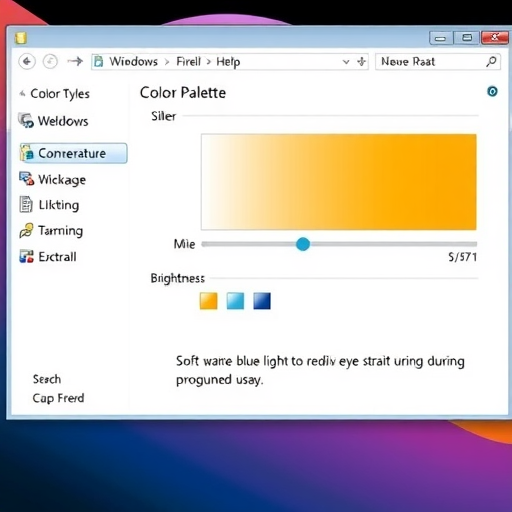Screen dimensions: 512x512
Task: Click the magnifier search icon
Action: 491,62
